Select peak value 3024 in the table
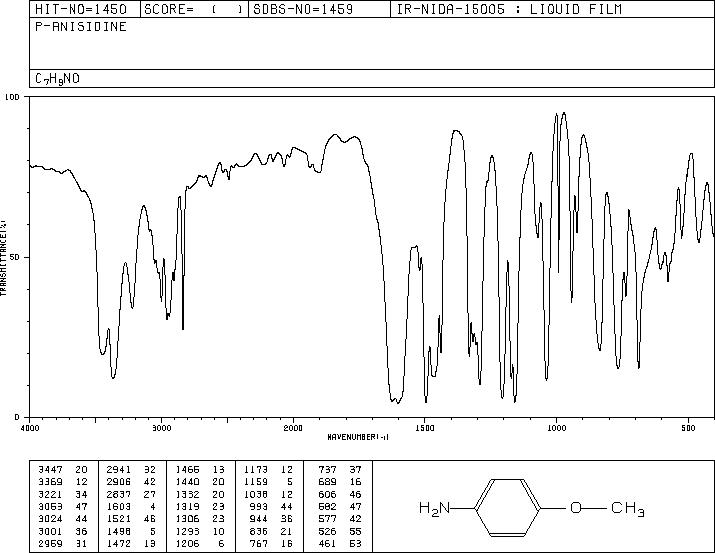Screen dimensions: 715x553 click(51, 519)
